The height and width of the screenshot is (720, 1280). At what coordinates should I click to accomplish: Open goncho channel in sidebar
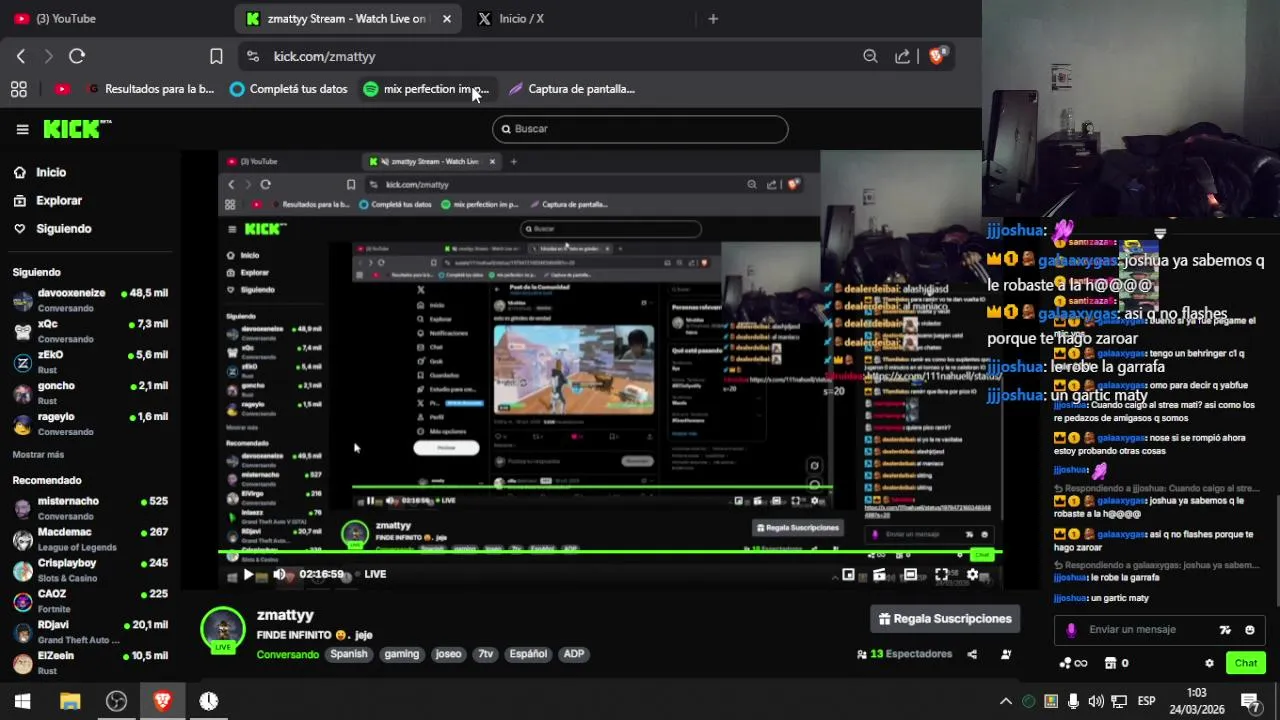(90, 393)
